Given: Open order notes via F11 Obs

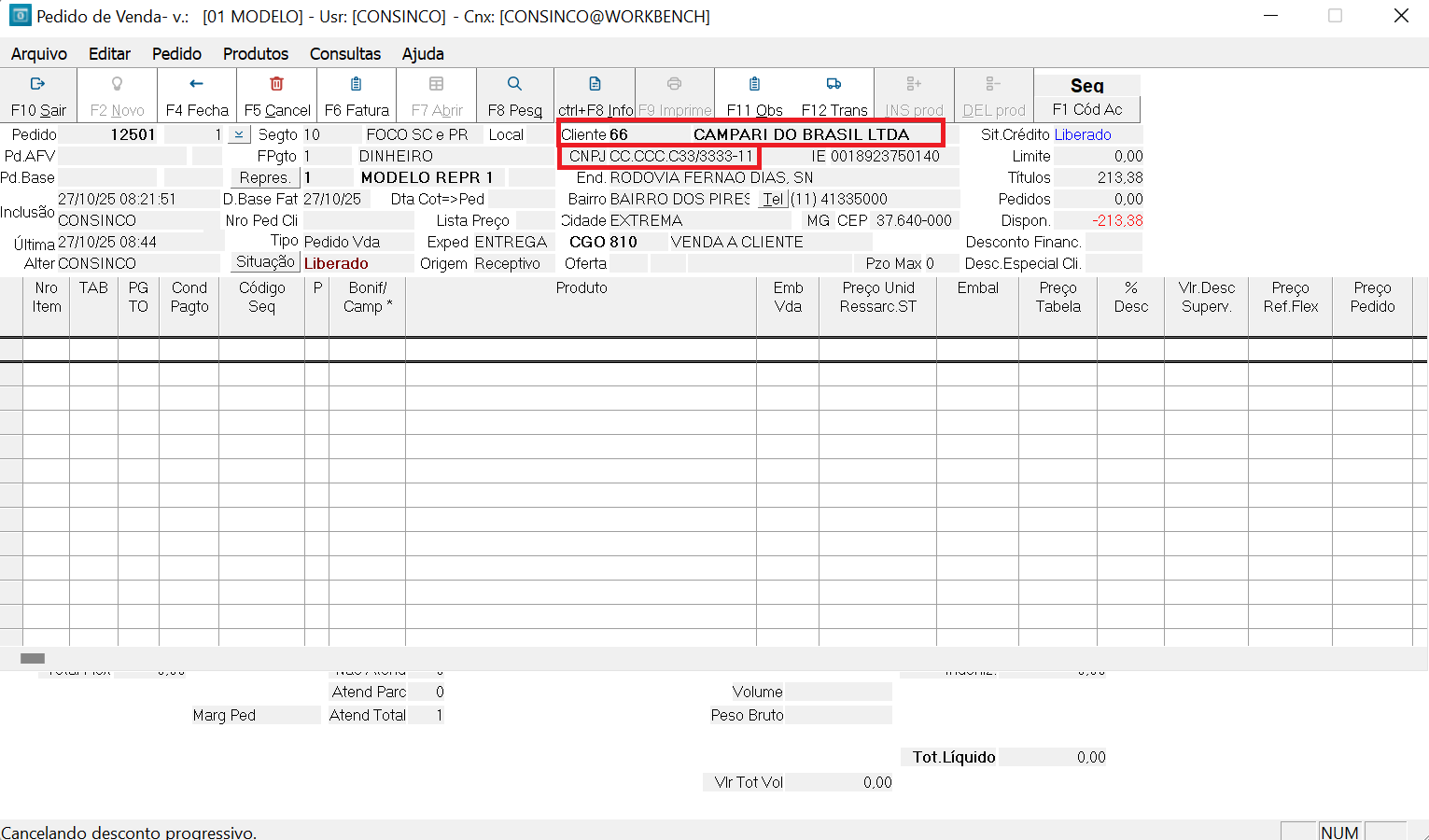Looking at the screenshot, I should 754,96.
